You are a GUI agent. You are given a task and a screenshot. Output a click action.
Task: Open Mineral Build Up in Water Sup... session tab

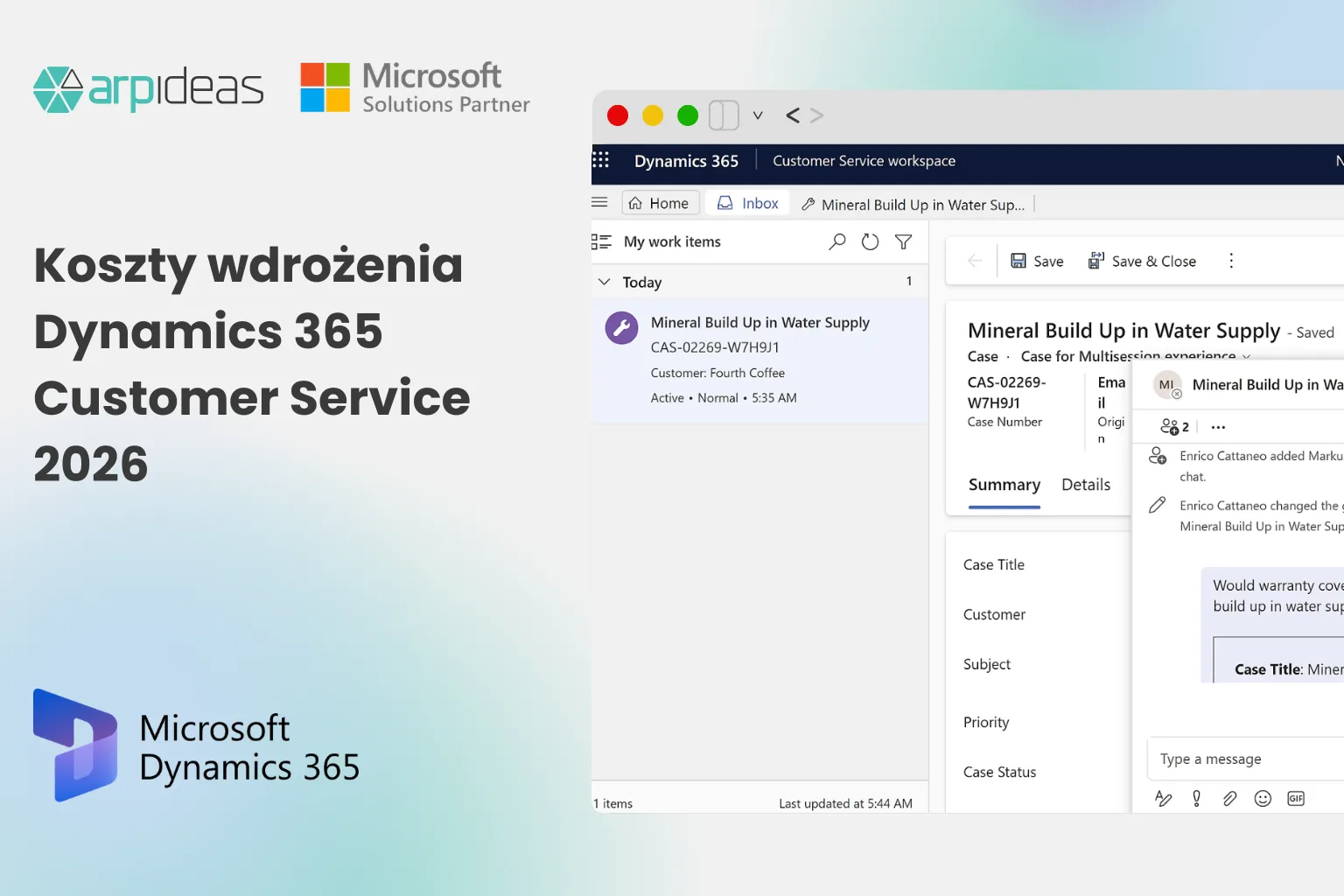tap(913, 205)
